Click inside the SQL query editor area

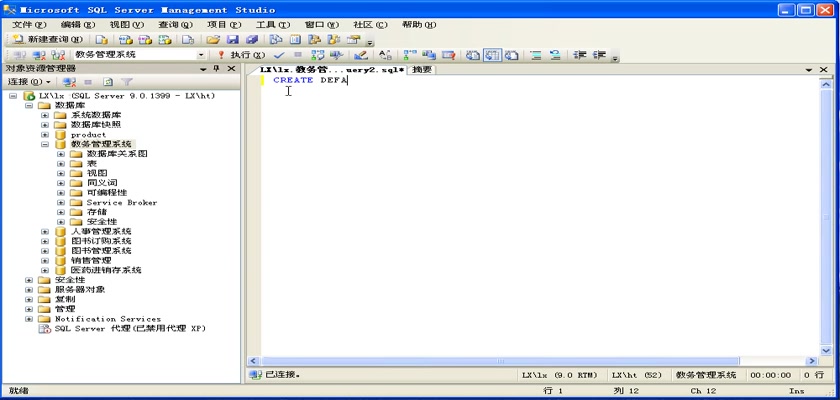540,214
